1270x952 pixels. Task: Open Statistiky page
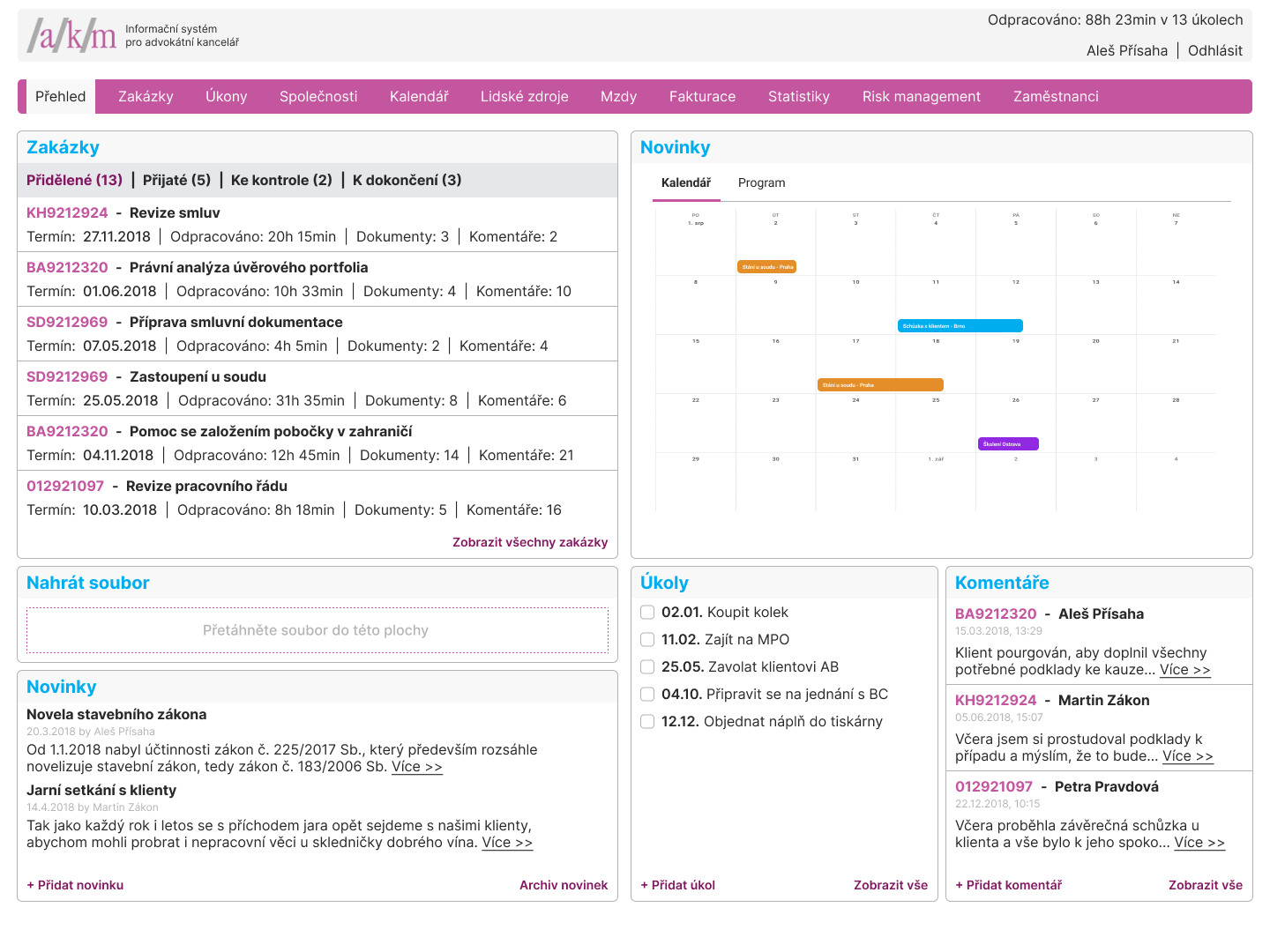pyautogui.click(x=799, y=97)
